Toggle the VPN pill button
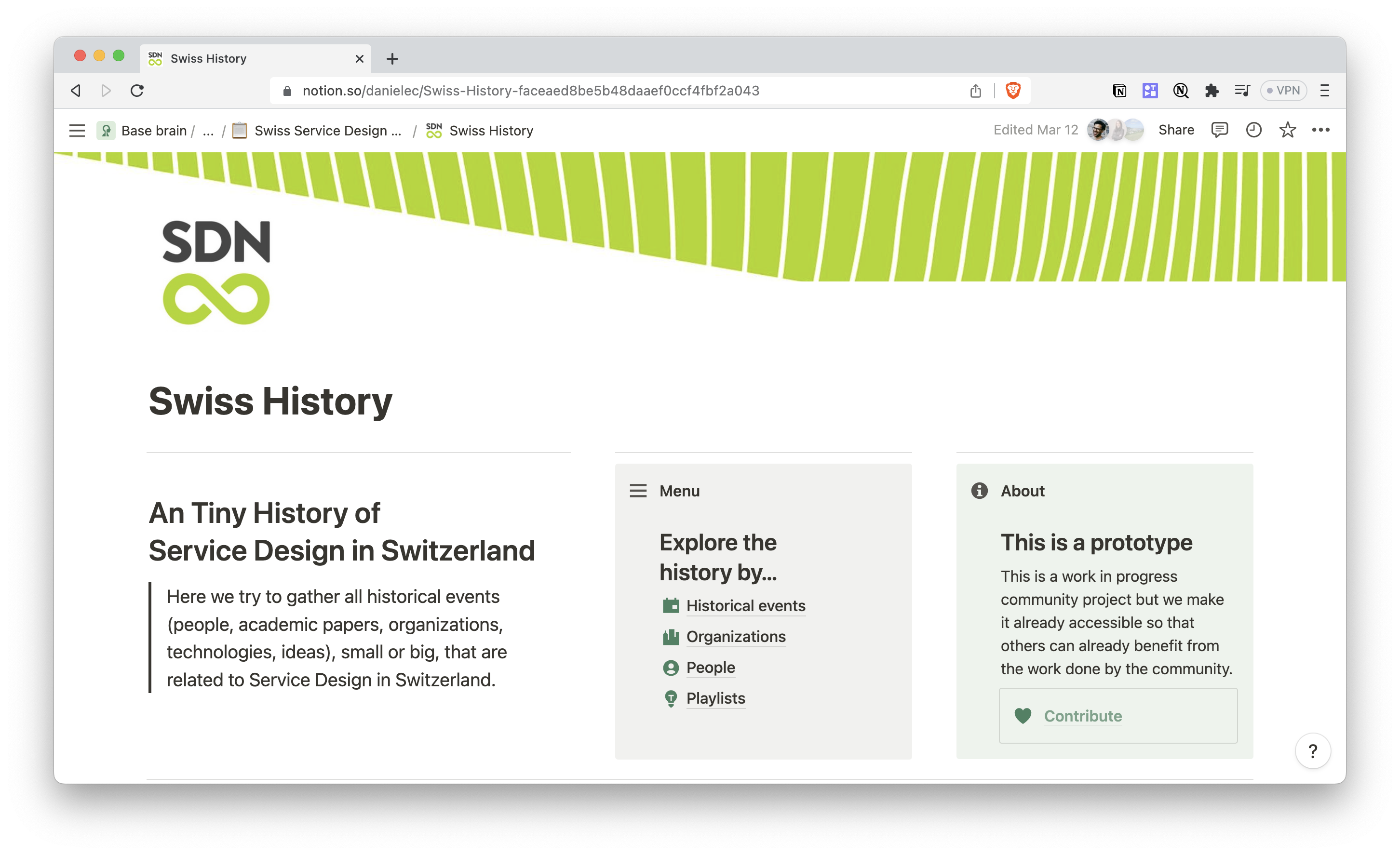Image resolution: width=1400 pixels, height=855 pixels. coord(1283,90)
